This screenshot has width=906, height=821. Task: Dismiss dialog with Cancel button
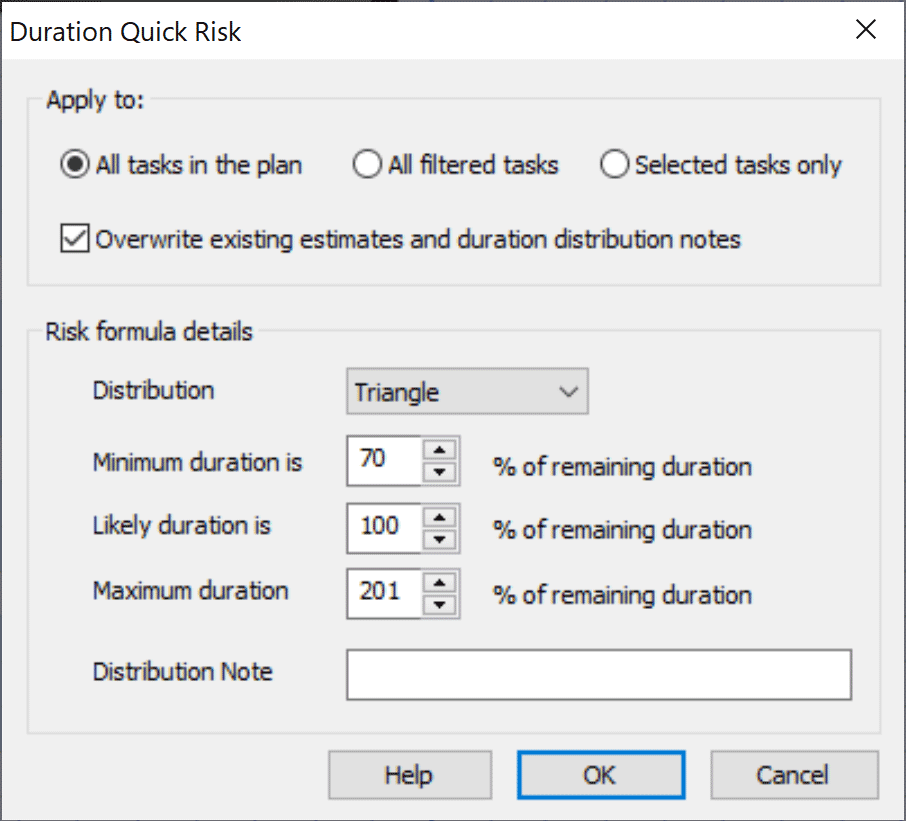click(793, 776)
